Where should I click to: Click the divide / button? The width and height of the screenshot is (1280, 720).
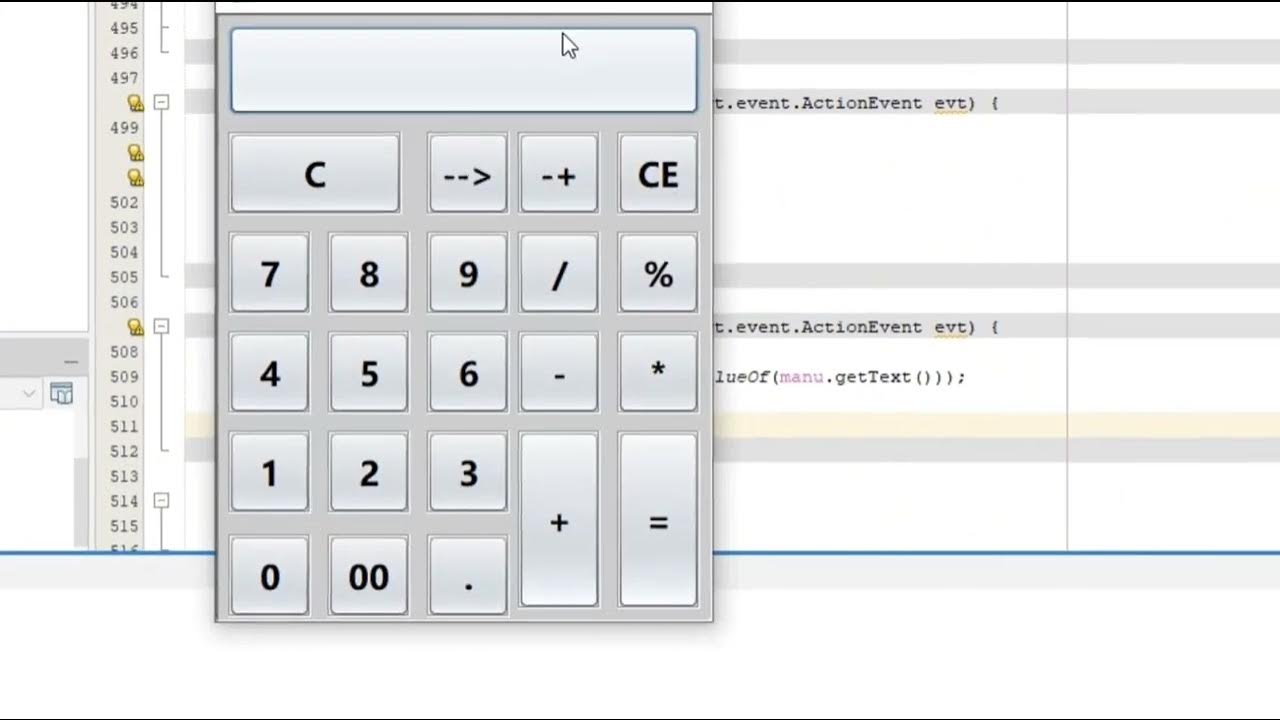559,273
